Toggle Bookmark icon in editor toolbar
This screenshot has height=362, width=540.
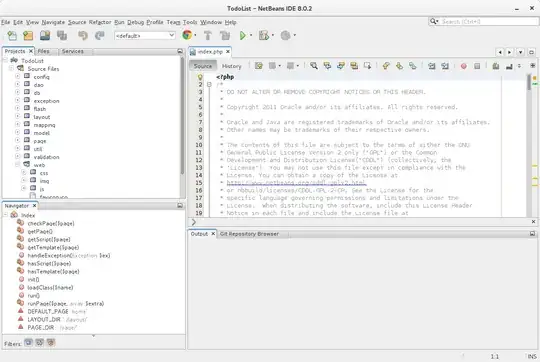pos(413,66)
